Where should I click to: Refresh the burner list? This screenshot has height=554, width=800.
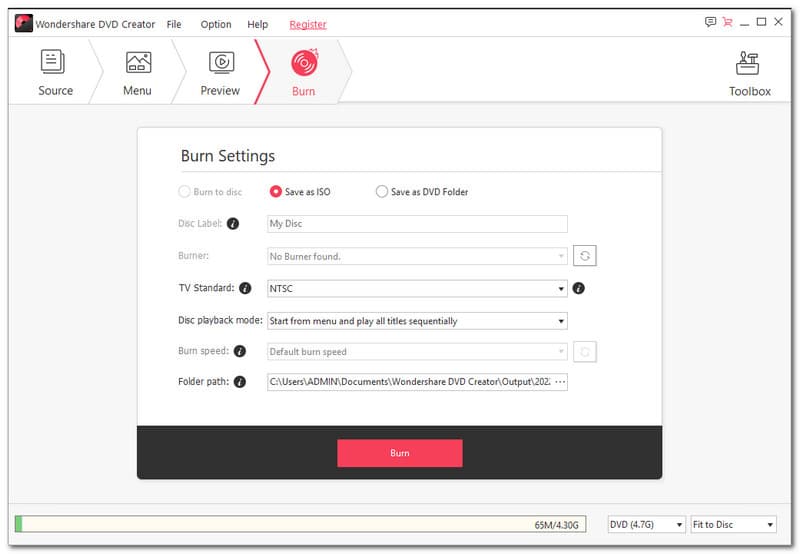[585, 256]
